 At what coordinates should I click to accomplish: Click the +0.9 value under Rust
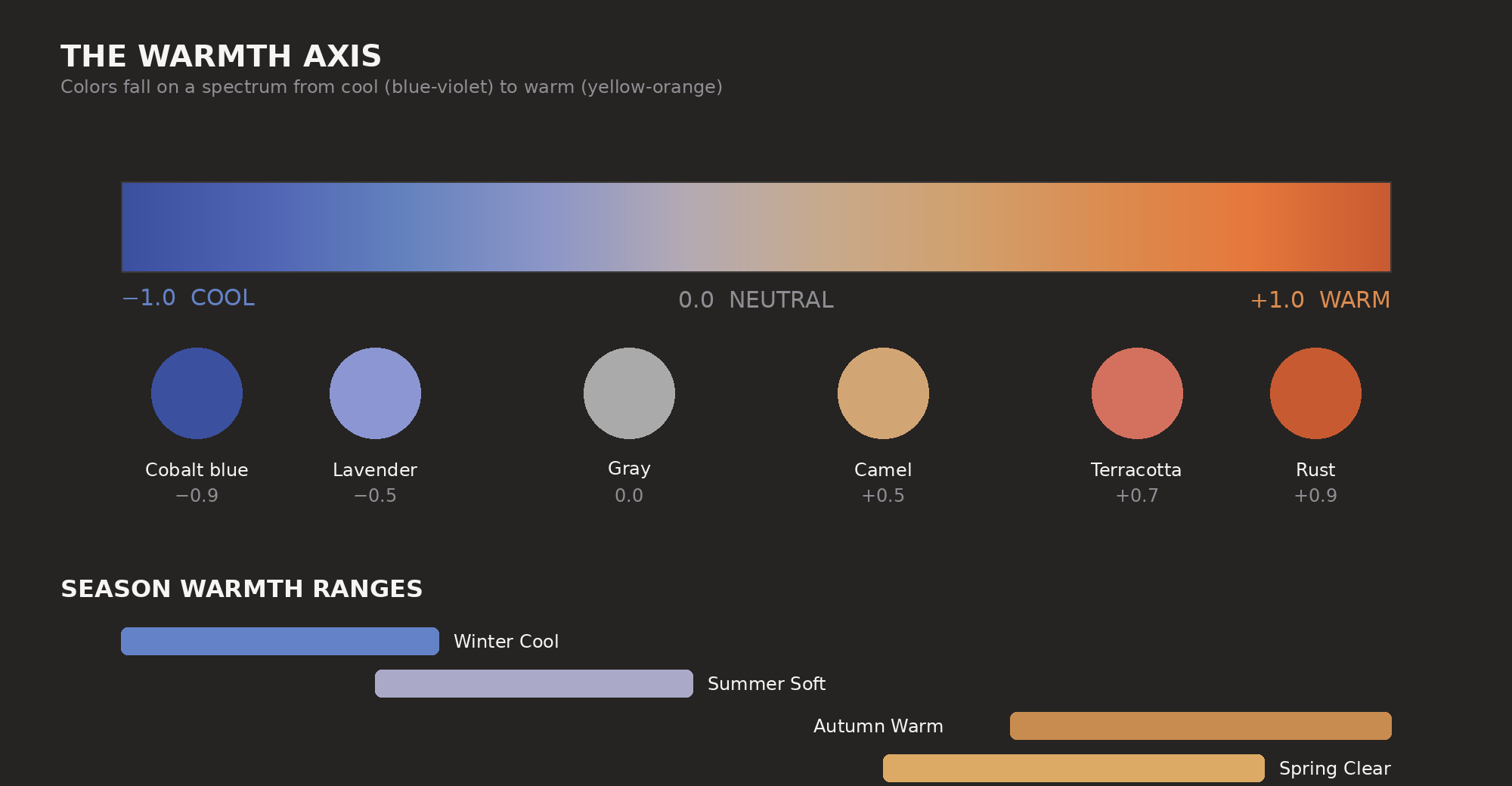coord(1315,496)
